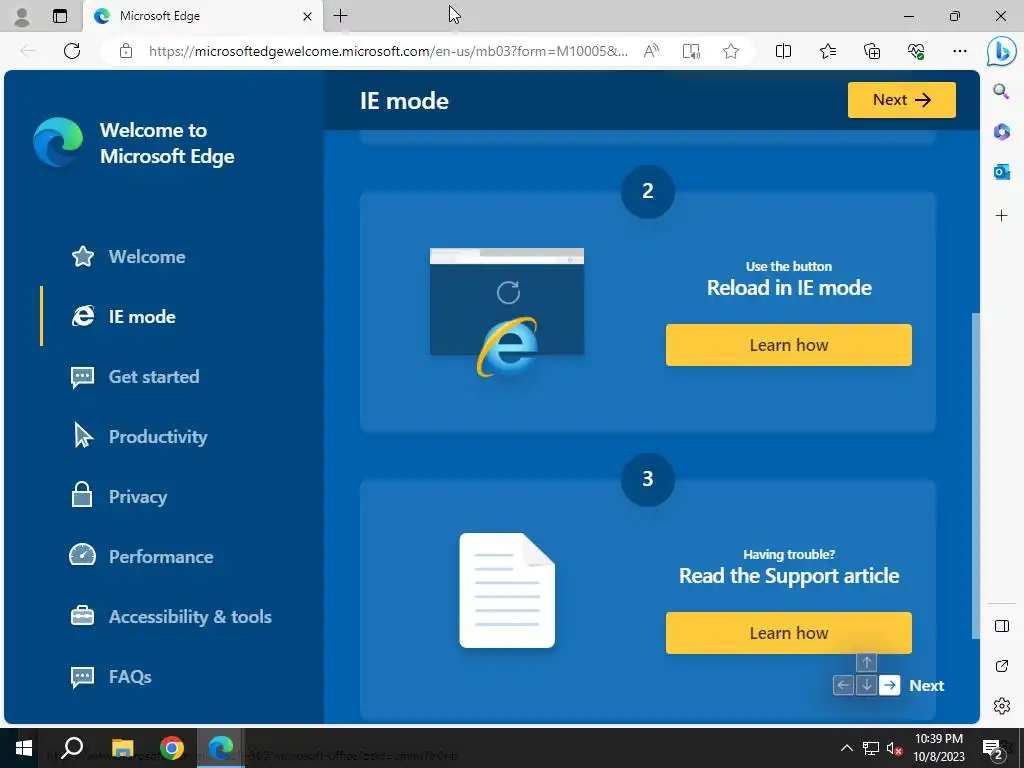Refresh the current page

(72, 51)
